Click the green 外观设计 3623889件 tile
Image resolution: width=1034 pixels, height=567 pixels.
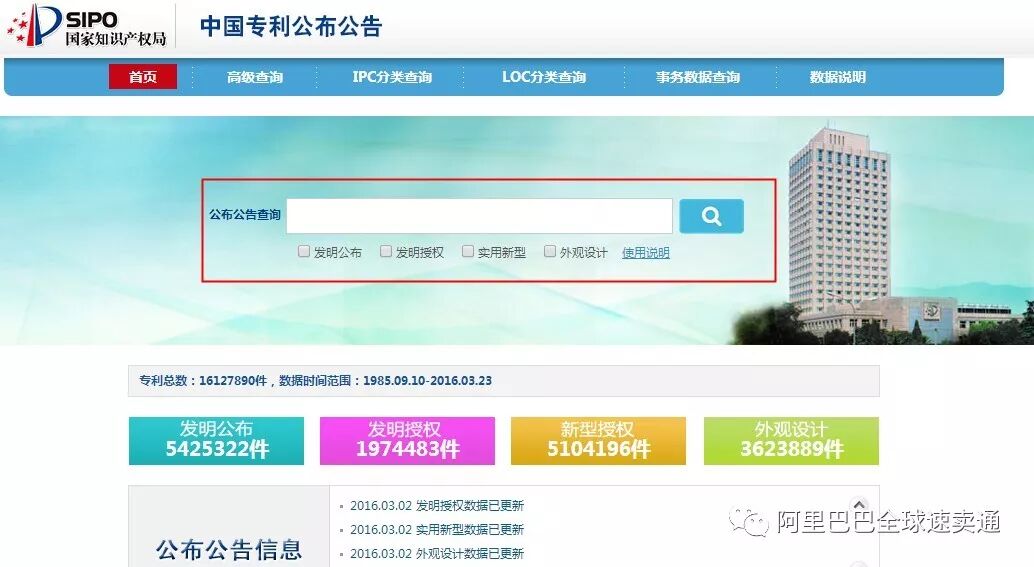pyautogui.click(x=791, y=440)
